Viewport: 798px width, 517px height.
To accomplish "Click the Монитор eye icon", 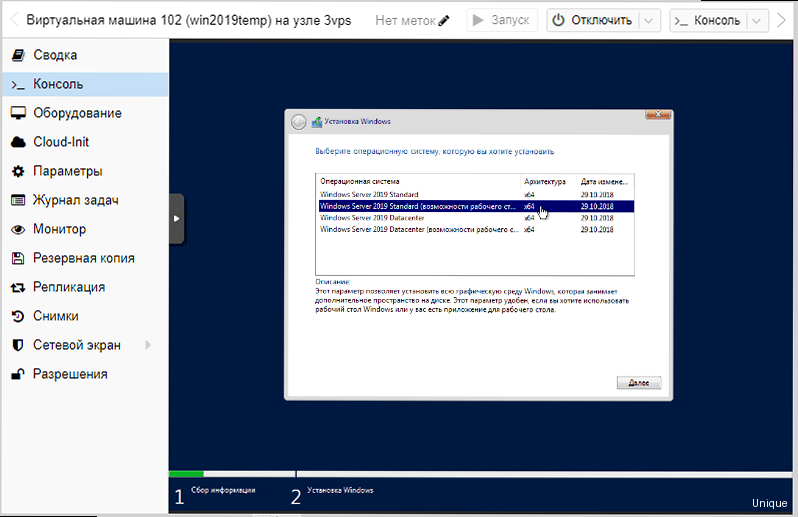I will coord(17,229).
